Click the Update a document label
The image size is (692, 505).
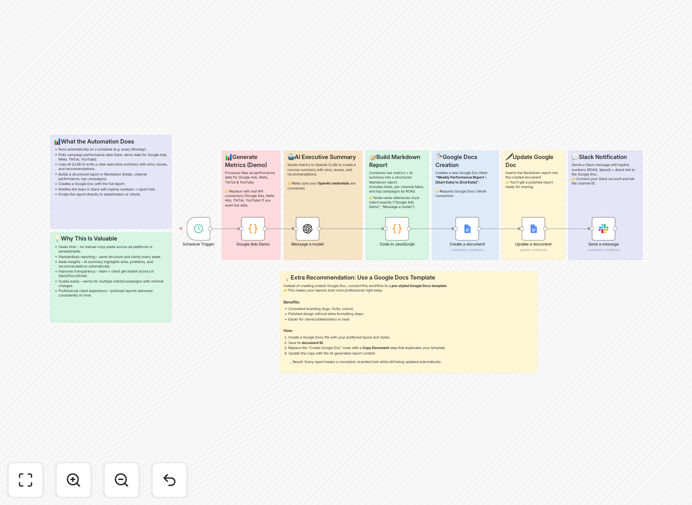click(x=533, y=244)
